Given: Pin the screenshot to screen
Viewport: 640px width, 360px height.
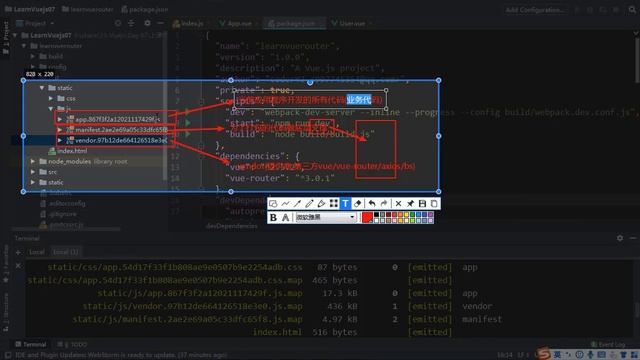Looking at the screenshot, I should [410, 204].
